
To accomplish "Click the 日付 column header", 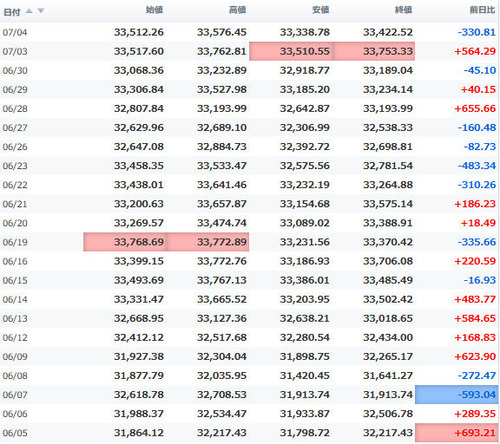I will [x=11, y=12].
